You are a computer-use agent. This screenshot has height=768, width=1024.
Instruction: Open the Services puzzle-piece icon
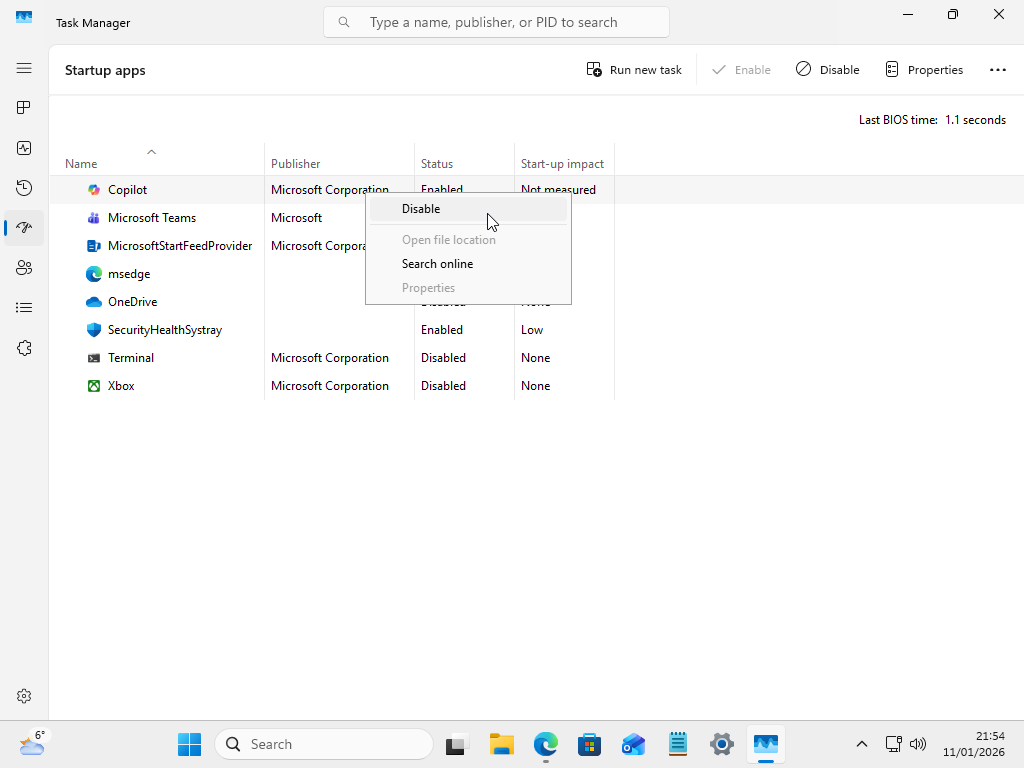(x=24, y=348)
